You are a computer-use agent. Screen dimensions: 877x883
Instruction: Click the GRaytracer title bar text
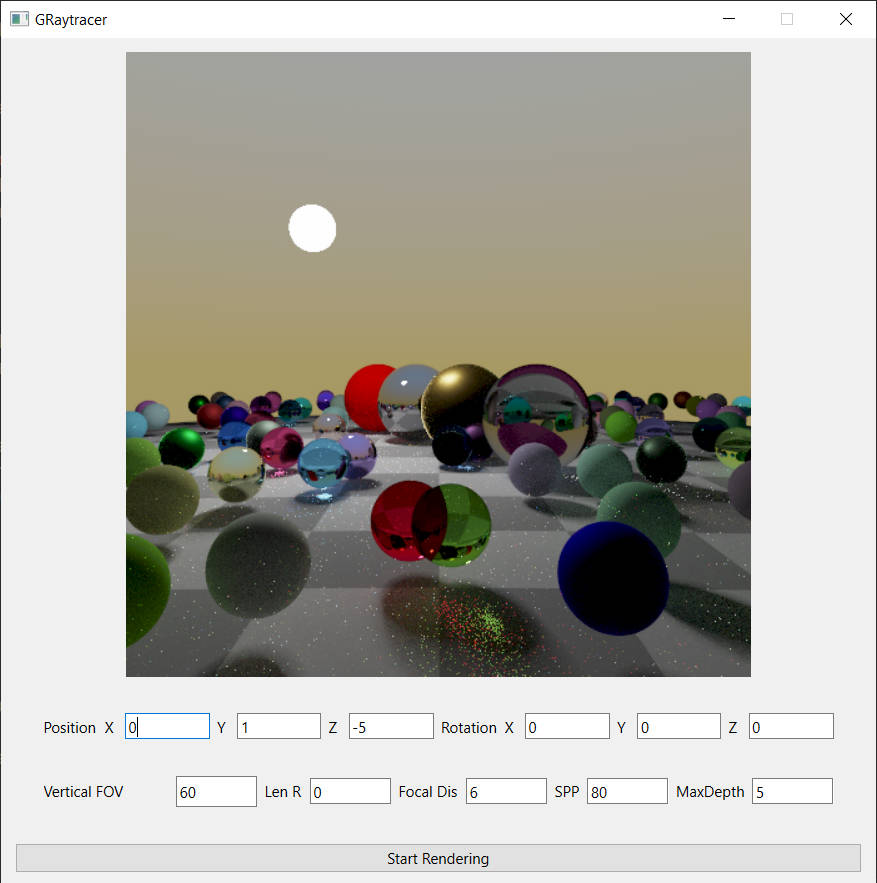coord(71,19)
